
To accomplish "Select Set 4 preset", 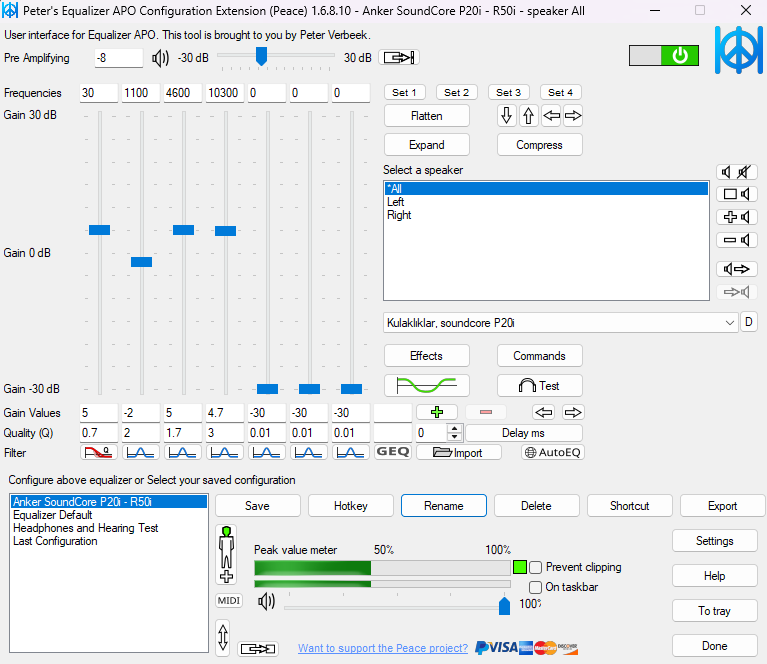I will coord(560,92).
